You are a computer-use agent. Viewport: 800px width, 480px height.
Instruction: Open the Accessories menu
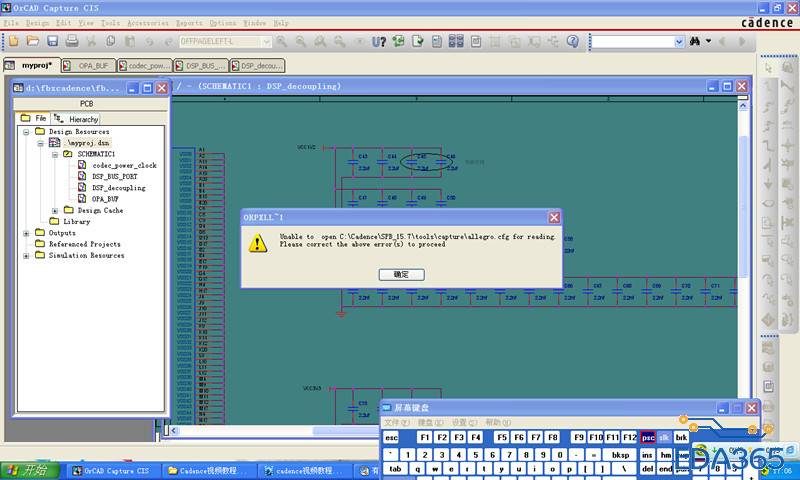point(148,23)
